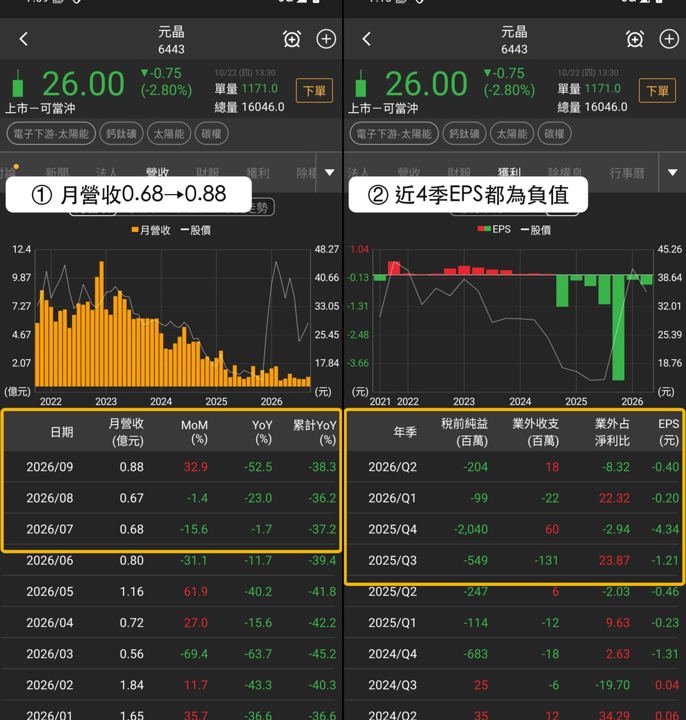Image resolution: width=686 pixels, height=720 pixels.
Task: Open the 鈣鈦礦 tag on right screen
Action: pyautogui.click(x=464, y=134)
